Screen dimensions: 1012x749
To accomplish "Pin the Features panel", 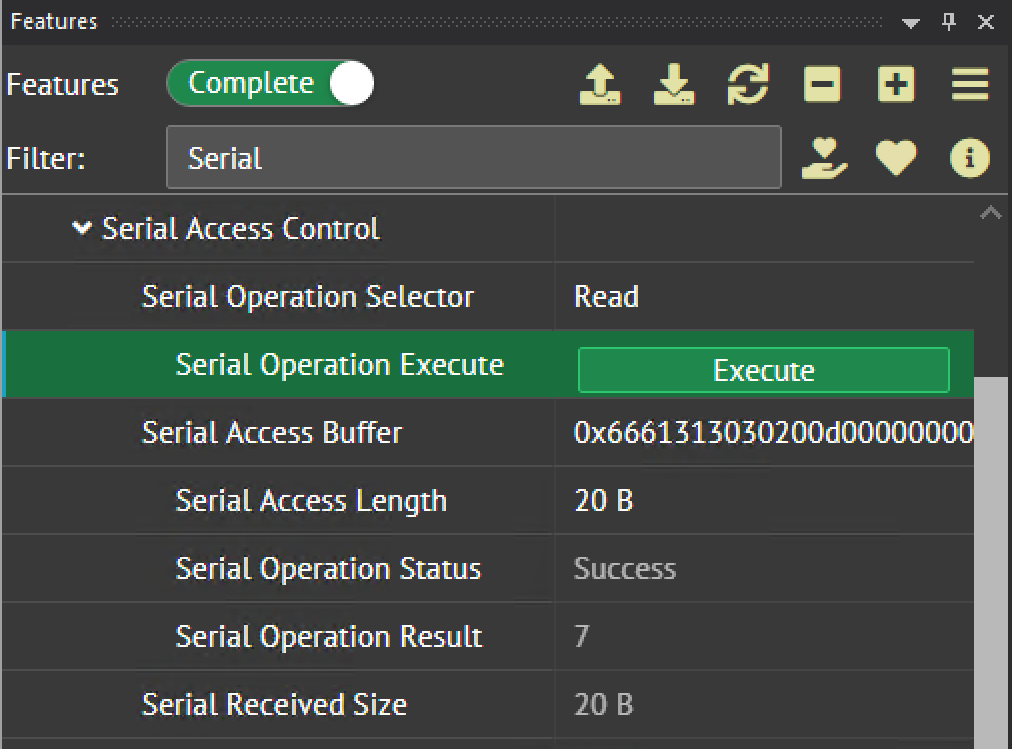I will (949, 22).
